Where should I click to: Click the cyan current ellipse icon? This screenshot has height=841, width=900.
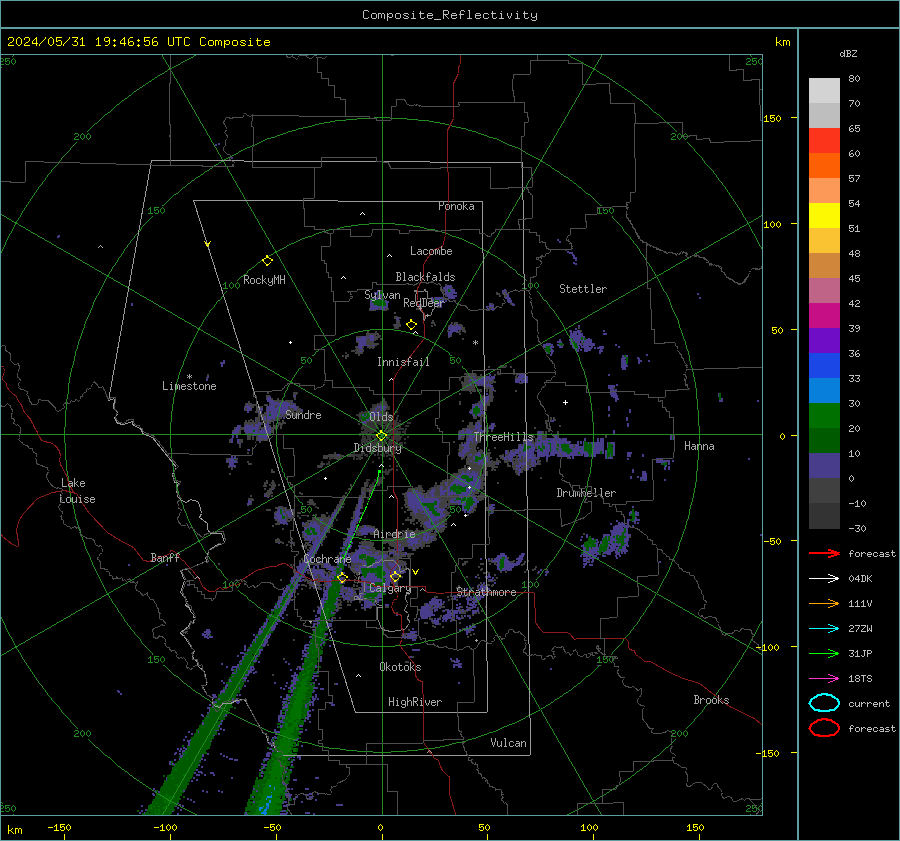824,703
